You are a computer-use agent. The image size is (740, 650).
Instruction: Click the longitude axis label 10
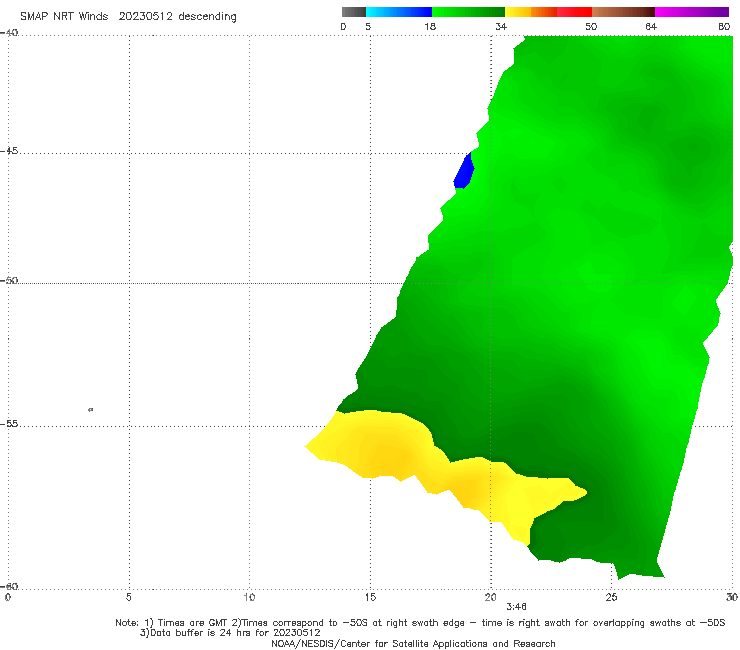[249, 597]
